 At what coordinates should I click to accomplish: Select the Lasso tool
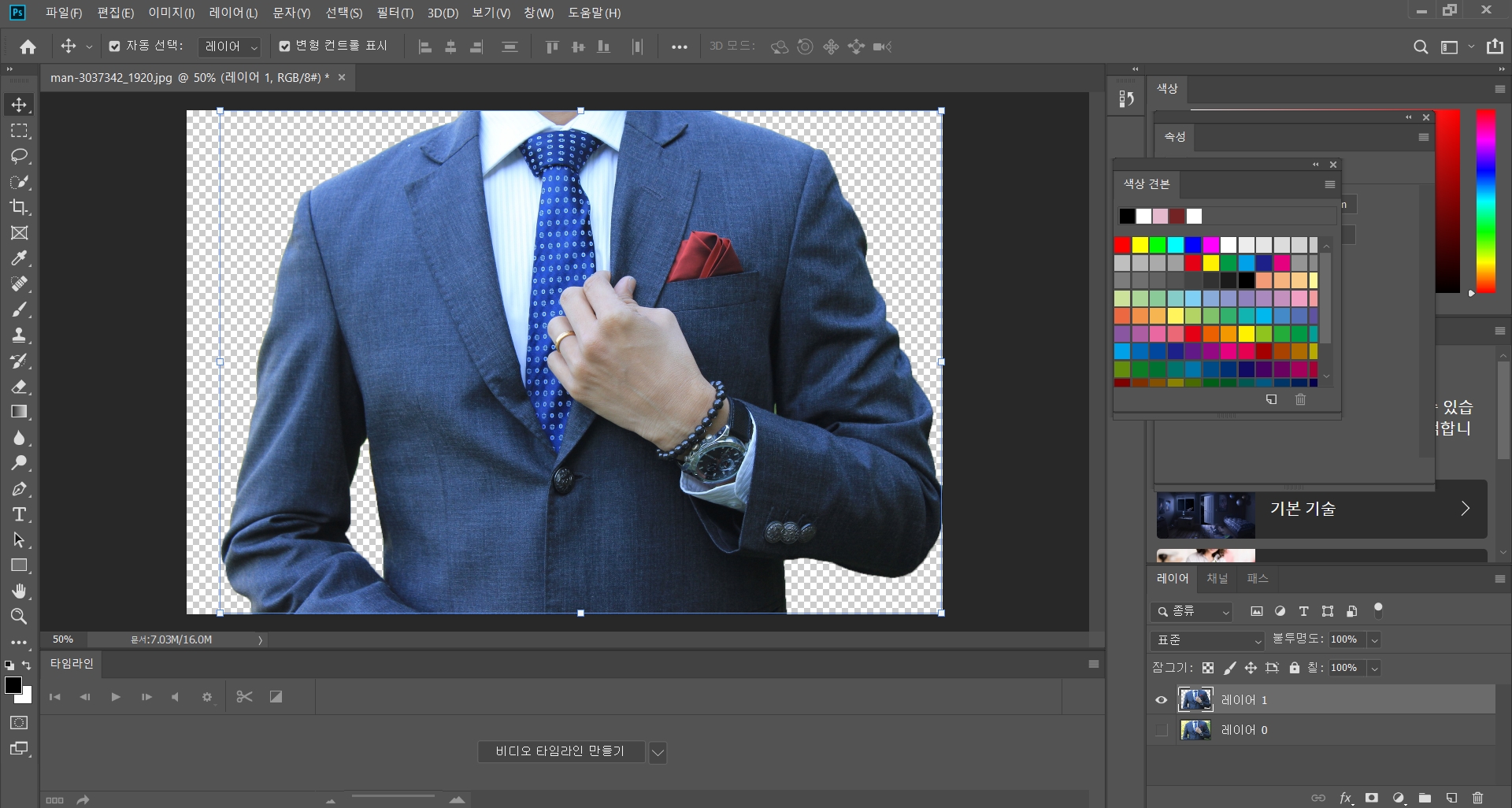coord(19,156)
